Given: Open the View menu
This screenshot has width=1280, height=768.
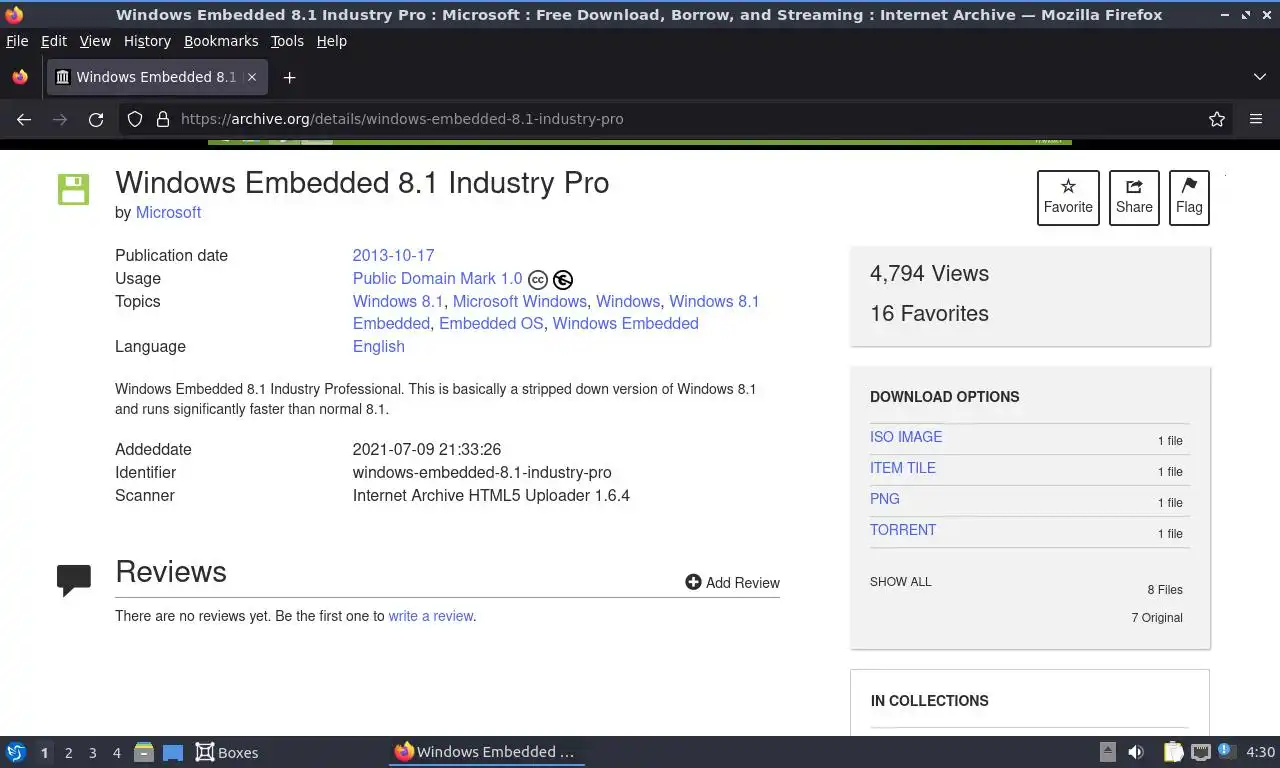Looking at the screenshot, I should click(95, 41).
